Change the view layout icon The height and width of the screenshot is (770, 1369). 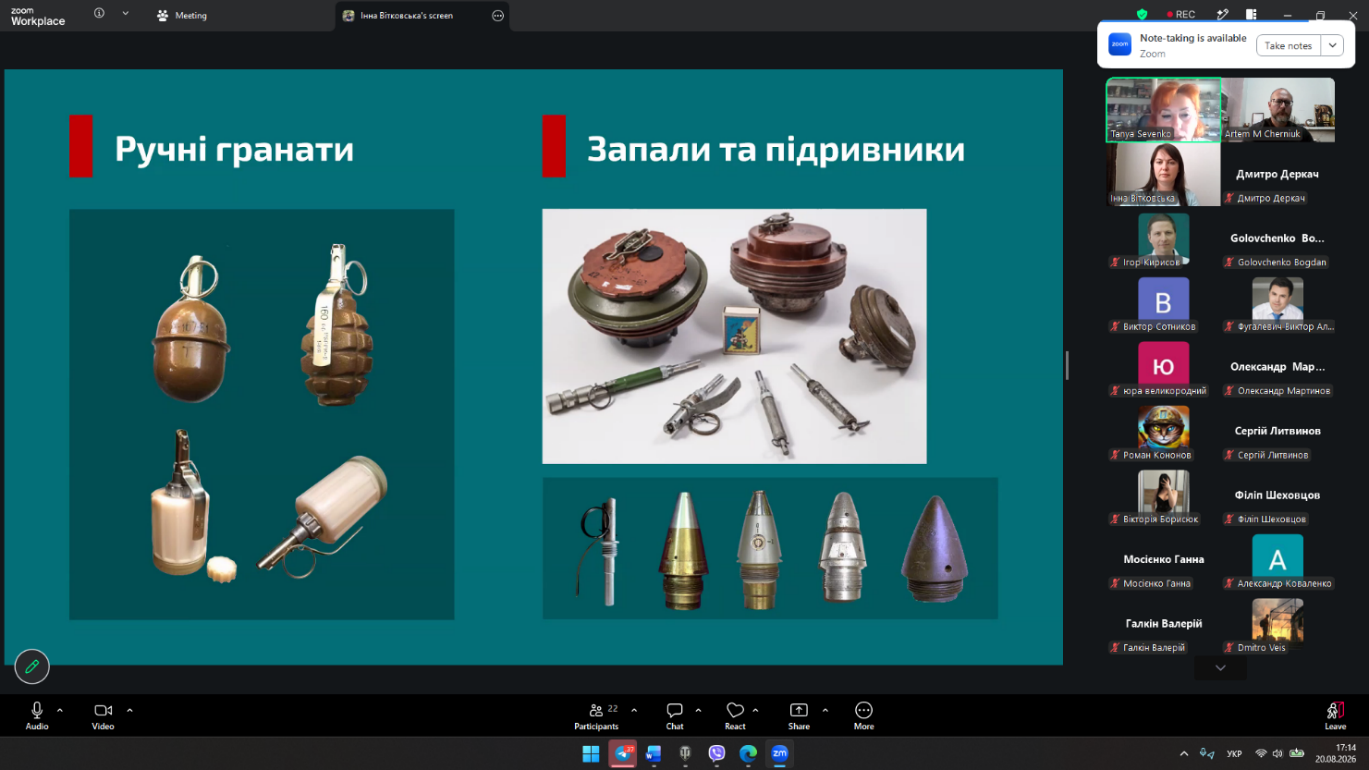pos(1251,14)
